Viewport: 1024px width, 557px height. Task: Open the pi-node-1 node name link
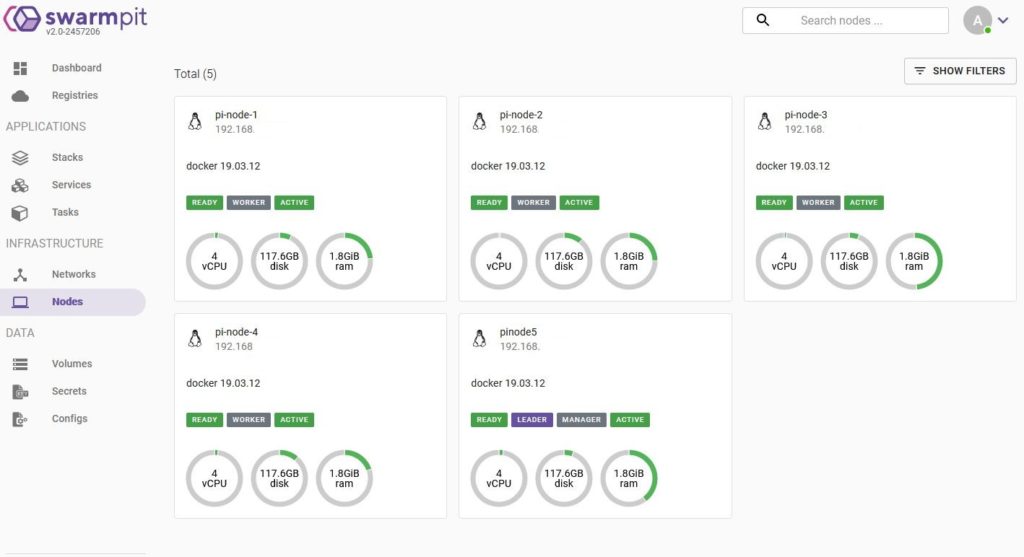click(x=237, y=115)
